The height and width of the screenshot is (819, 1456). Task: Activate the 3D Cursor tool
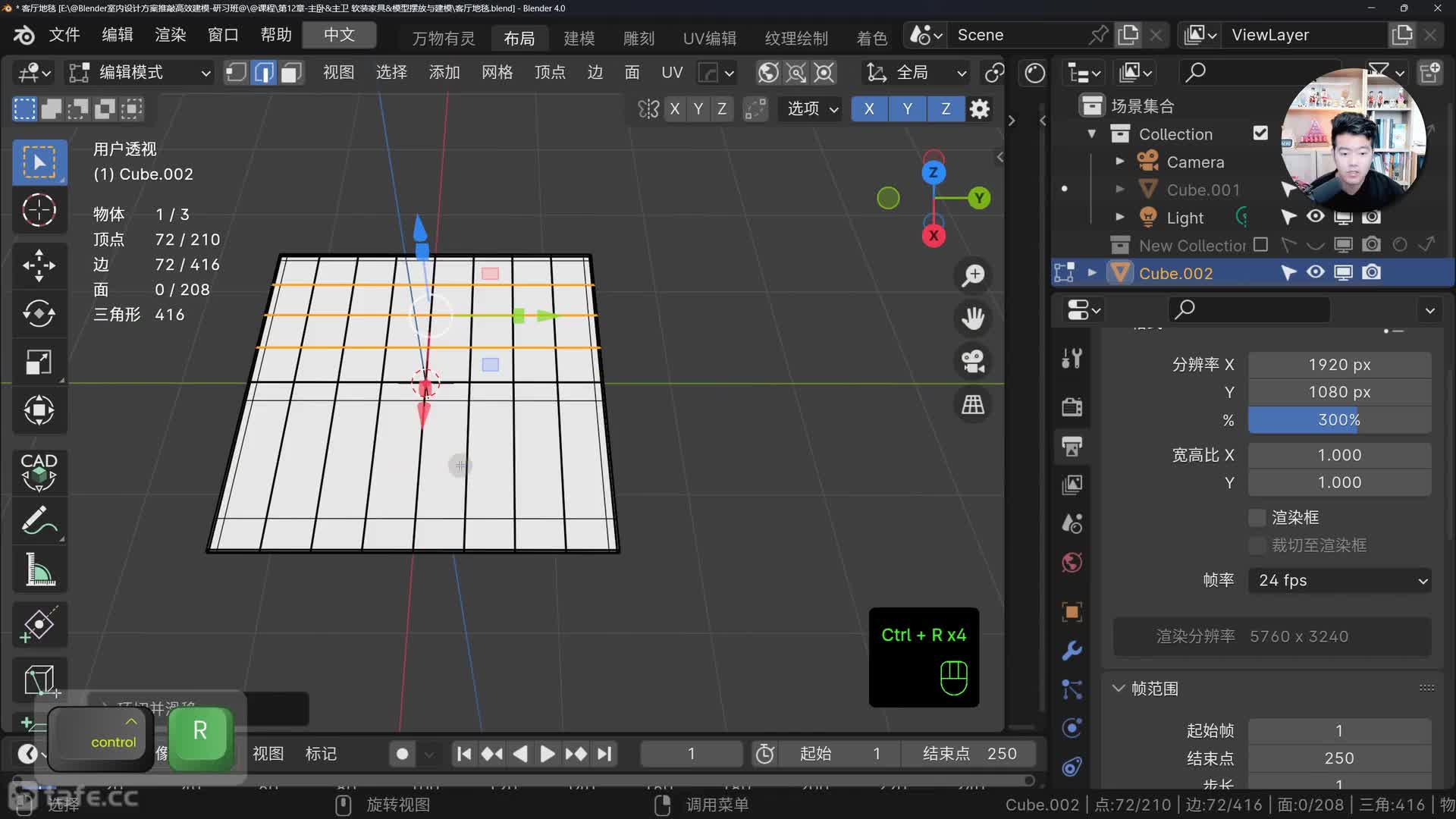point(39,210)
